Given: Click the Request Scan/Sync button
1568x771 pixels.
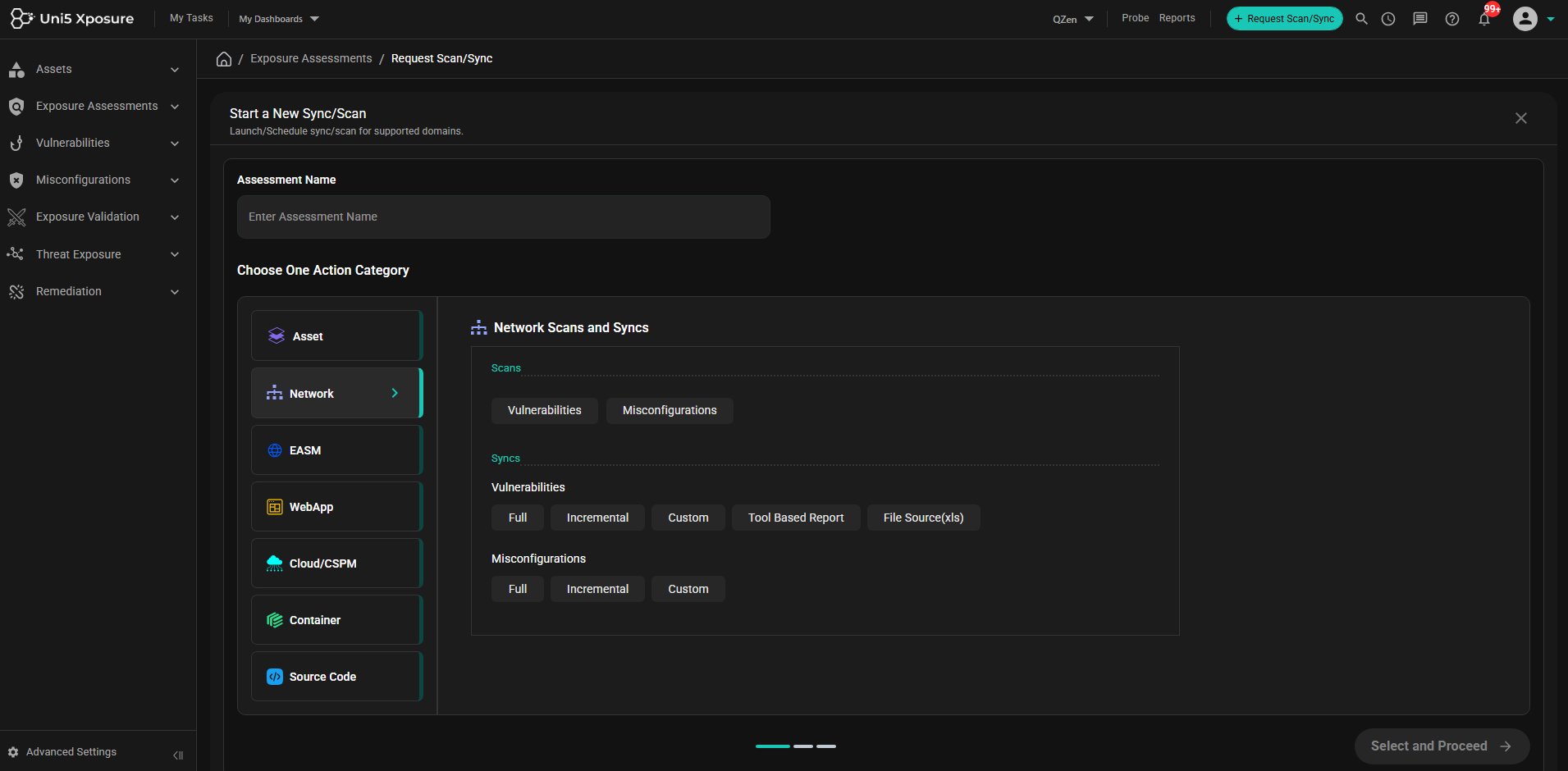Looking at the screenshot, I should point(1284,19).
